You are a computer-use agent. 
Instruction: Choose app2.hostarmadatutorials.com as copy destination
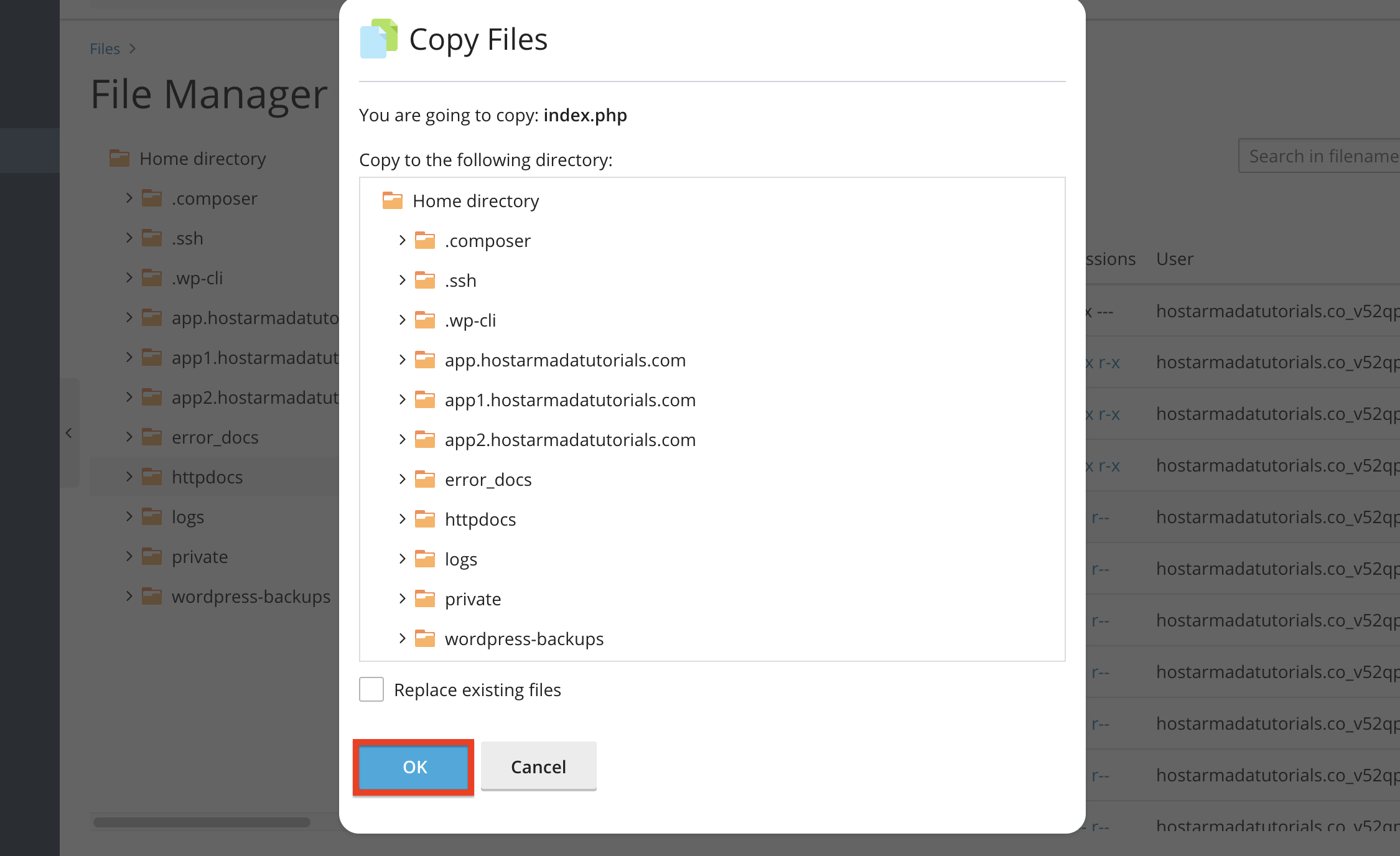(570, 440)
